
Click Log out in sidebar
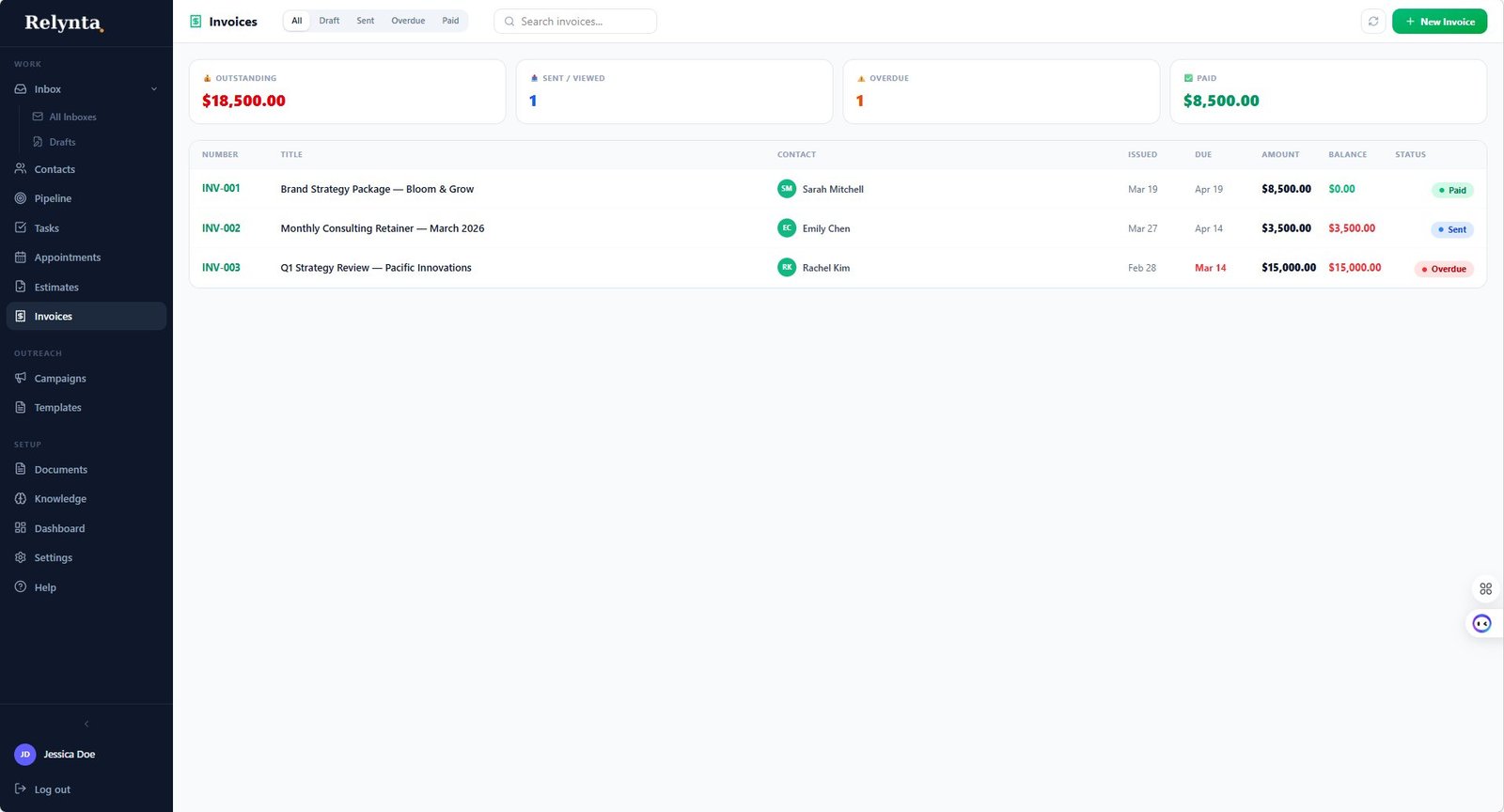click(52, 789)
